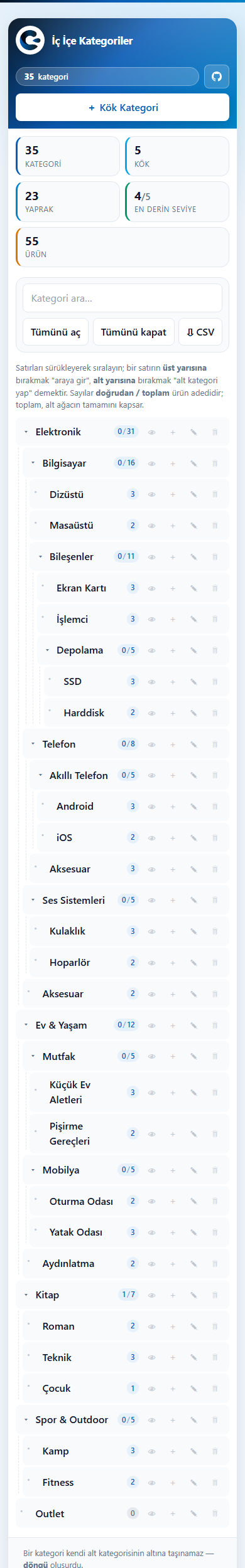The height and width of the screenshot is (1568, 245).
Task: Export categories with the CSV button
Action: 200,332
